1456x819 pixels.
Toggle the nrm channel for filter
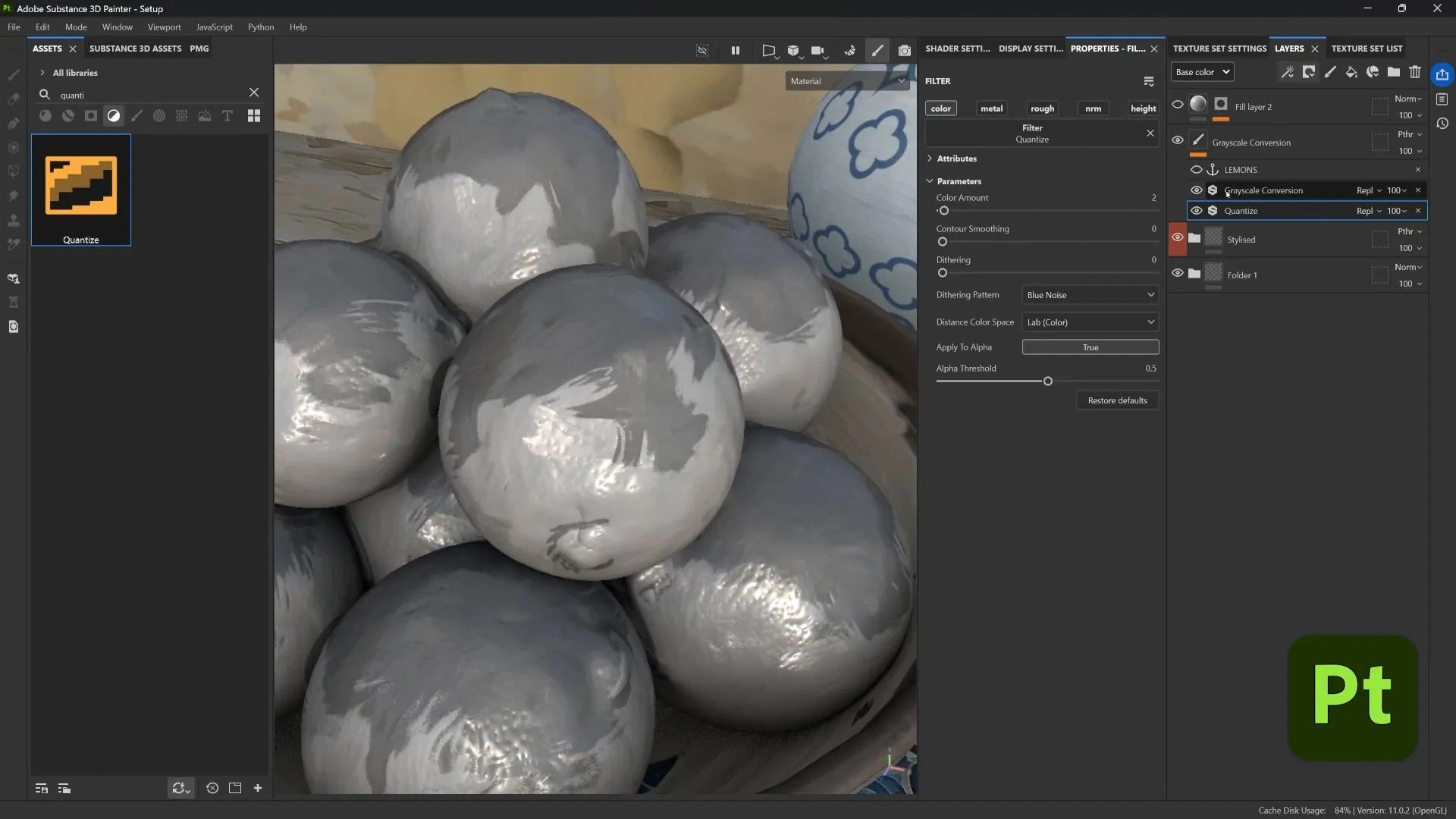(x=1093, y=108)
